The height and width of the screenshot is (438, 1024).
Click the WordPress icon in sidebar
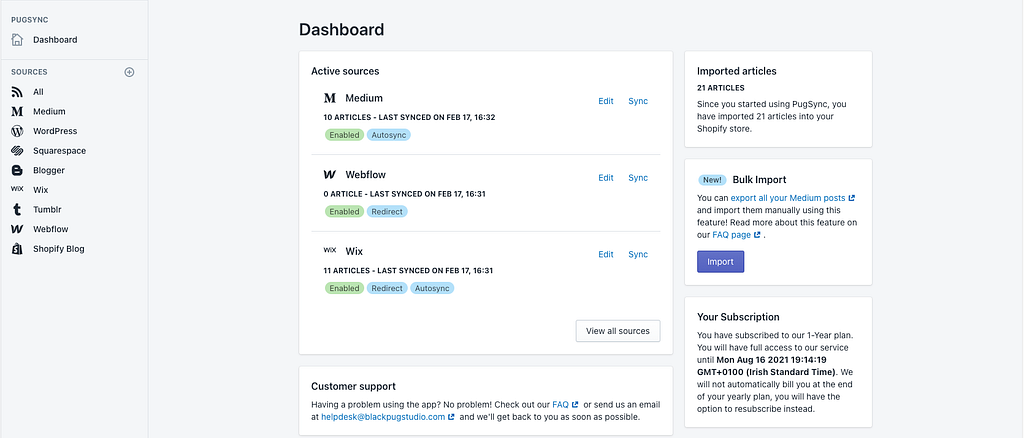(17, 131)
